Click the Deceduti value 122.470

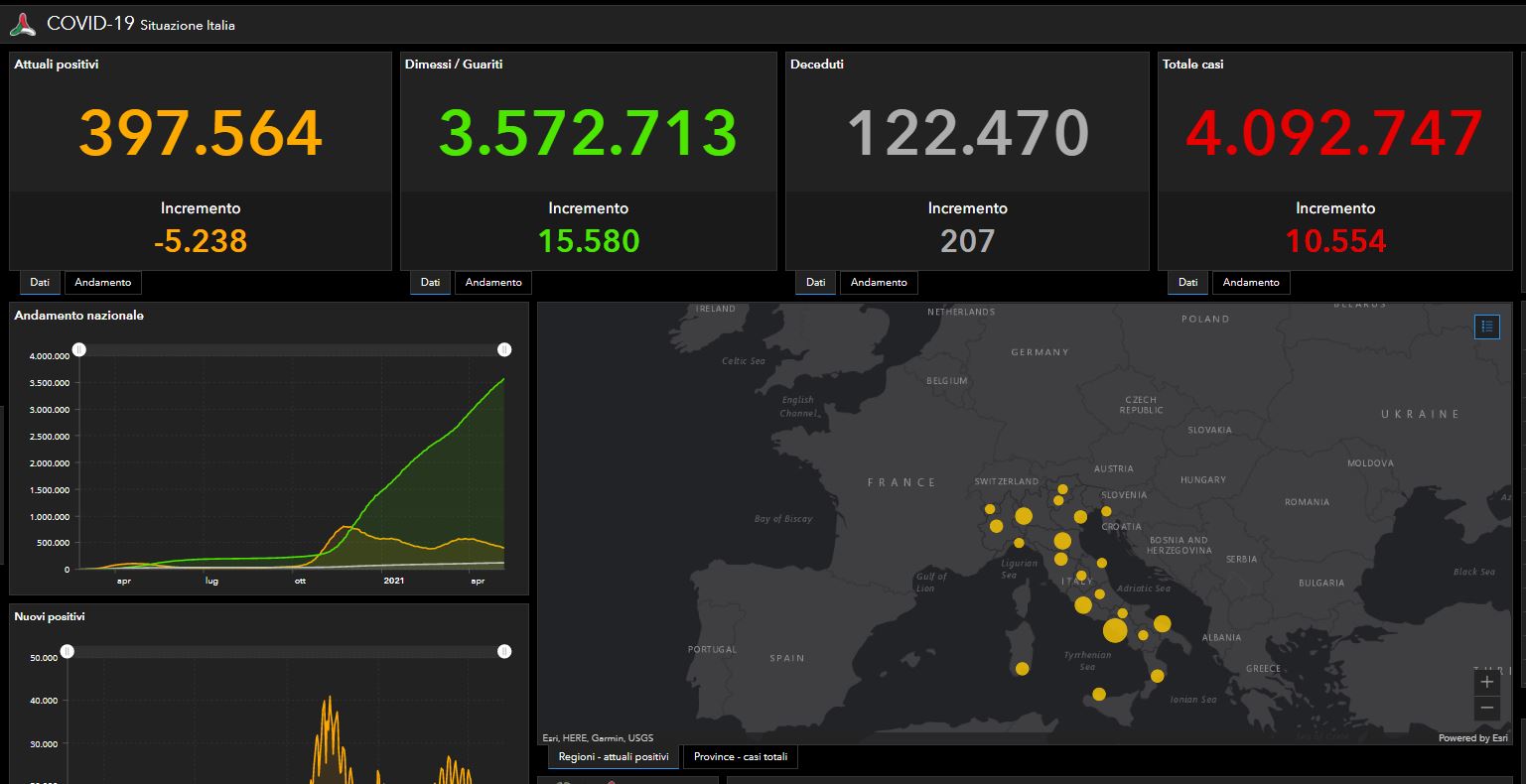967,133
